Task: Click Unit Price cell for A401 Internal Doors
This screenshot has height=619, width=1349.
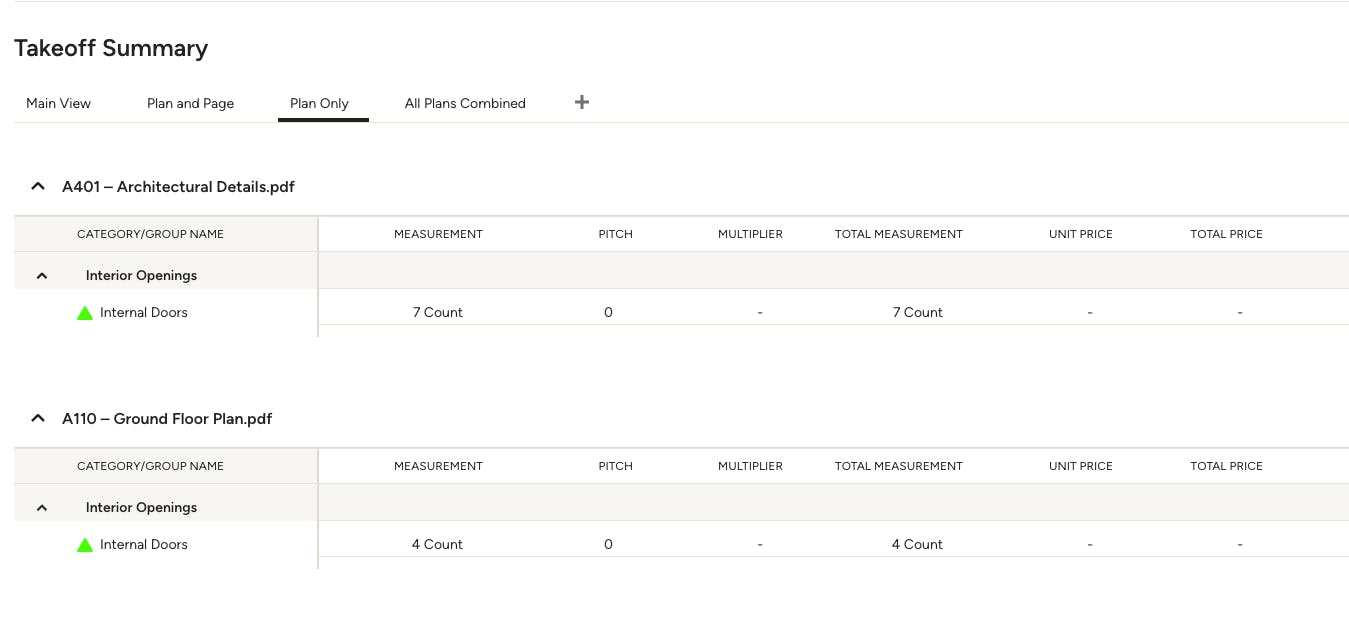Action: (1089, 313)
